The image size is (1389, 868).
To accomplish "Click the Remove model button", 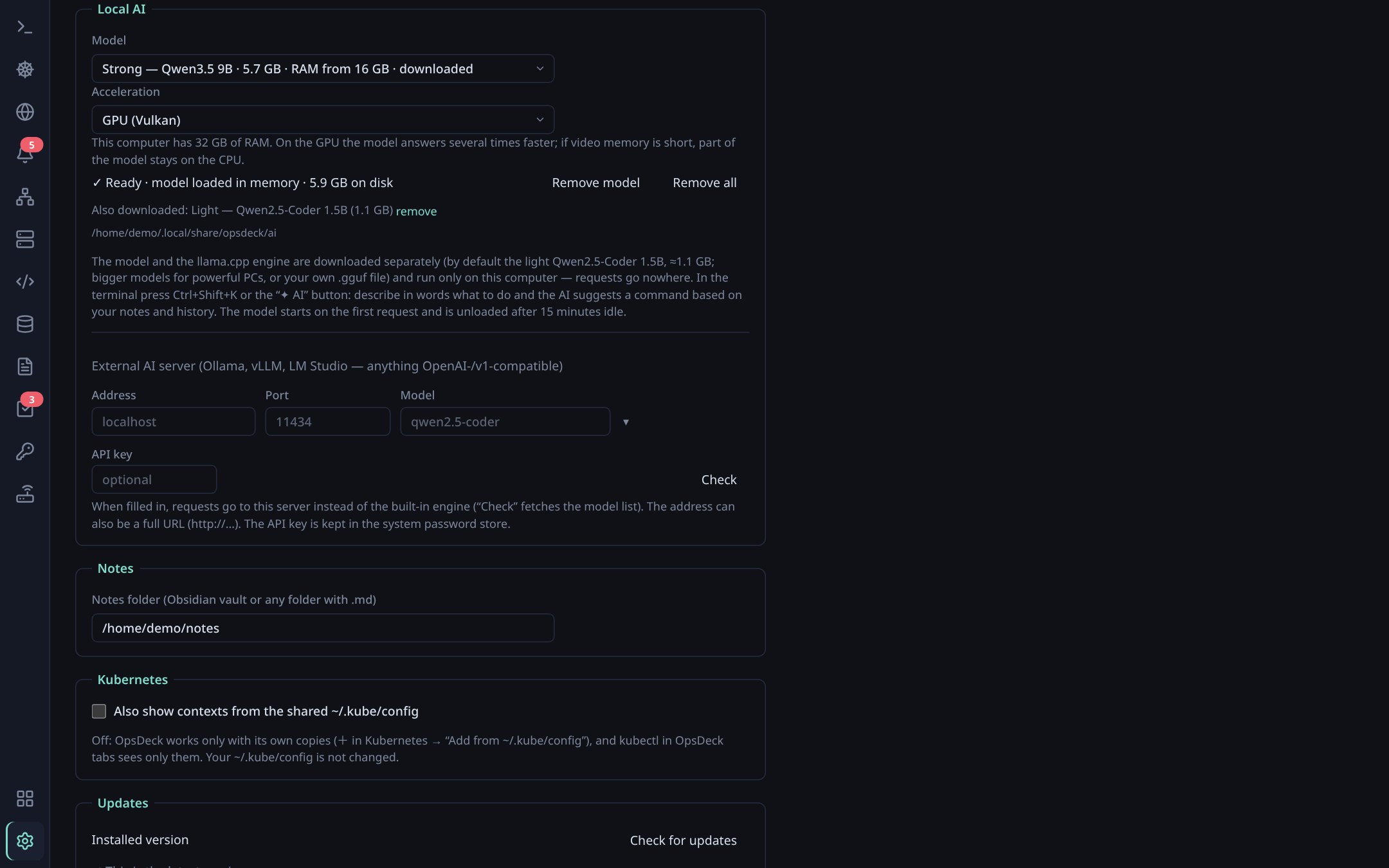I will coord(595,183).
